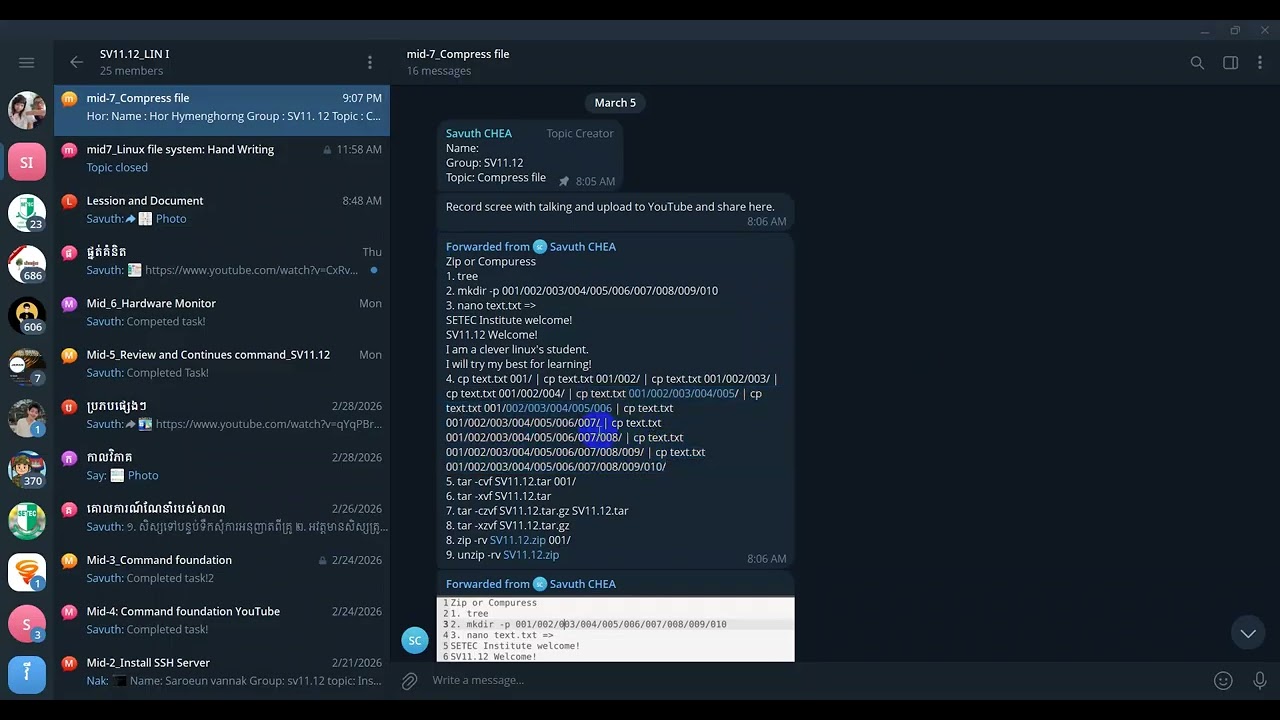Open the hamburger main menu
Image resolution: width=1280 pixels, height=720 pixels.
(27, 62)
